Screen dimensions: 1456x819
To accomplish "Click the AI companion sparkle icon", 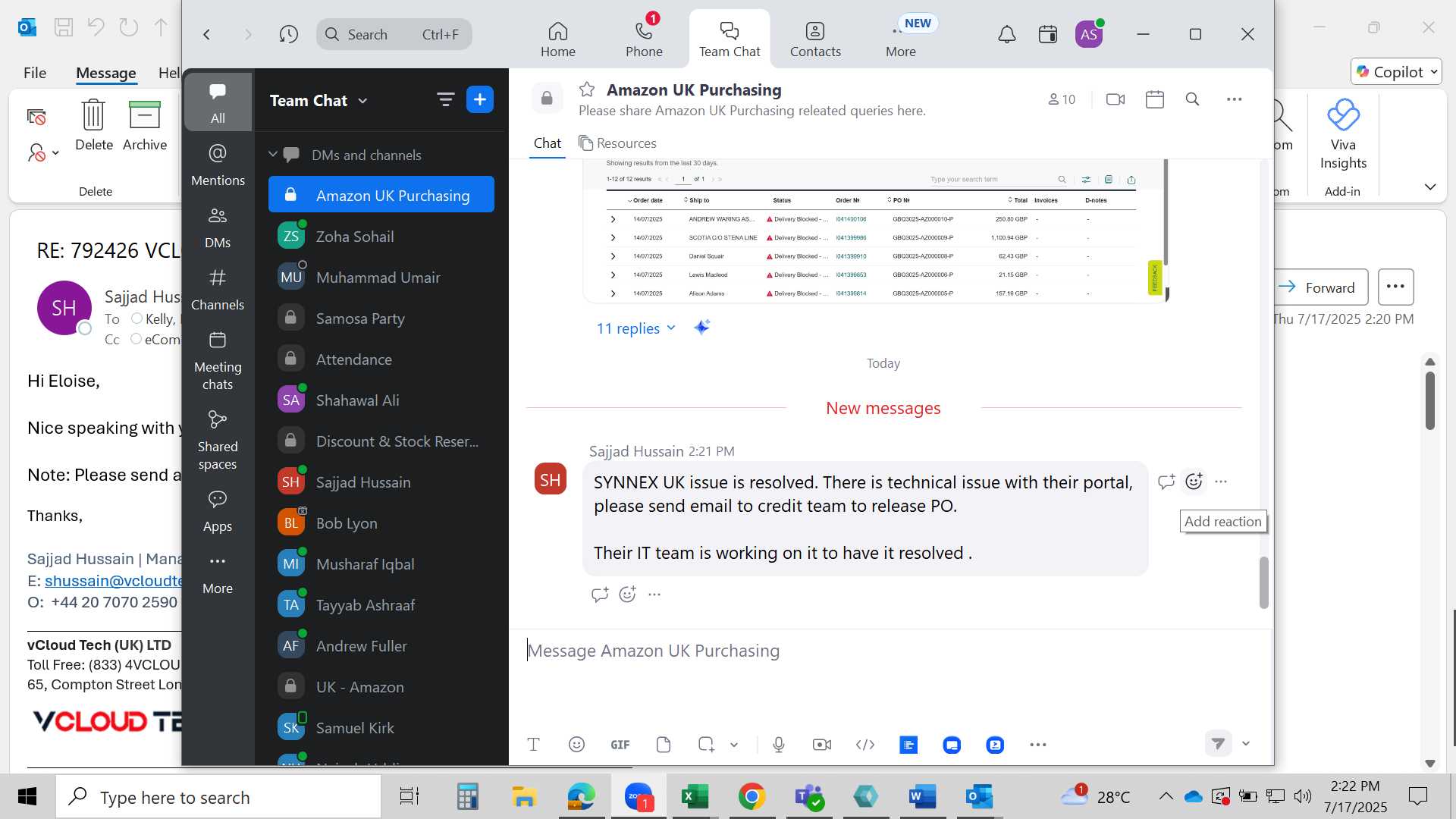I will pos(701,328).
